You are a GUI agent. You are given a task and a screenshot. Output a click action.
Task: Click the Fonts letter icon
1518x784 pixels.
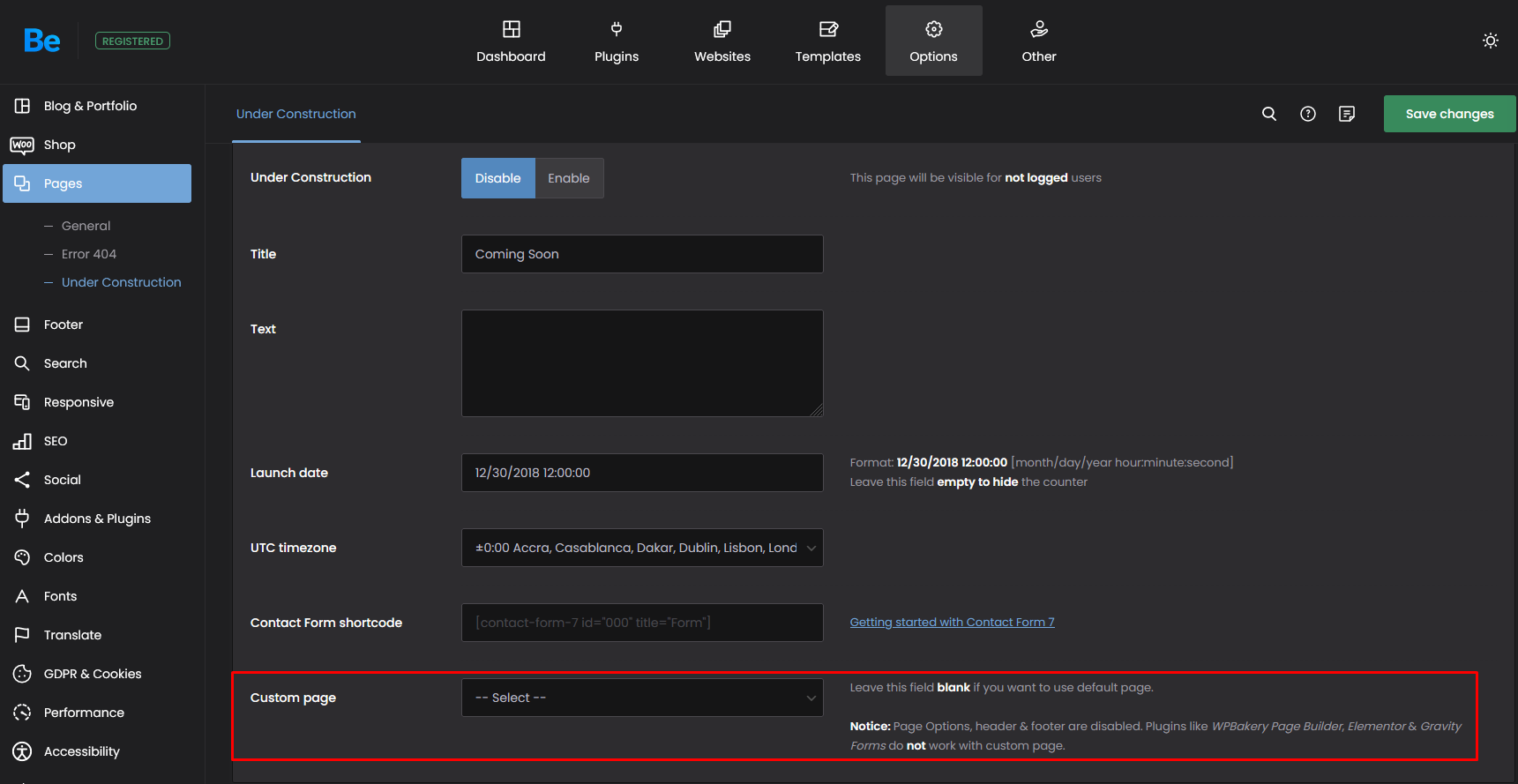23,596
